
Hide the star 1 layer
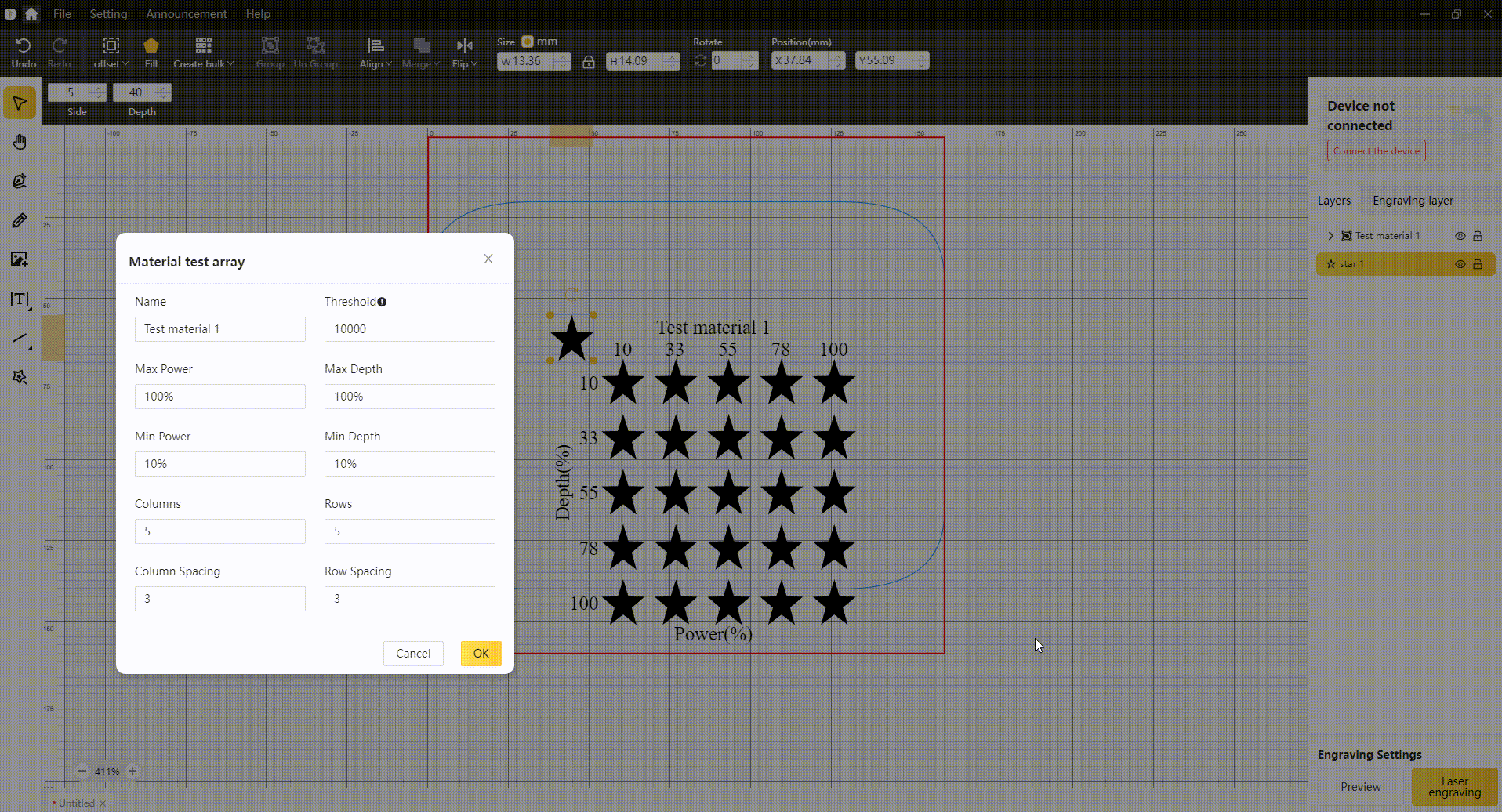tap(1460, 264)
